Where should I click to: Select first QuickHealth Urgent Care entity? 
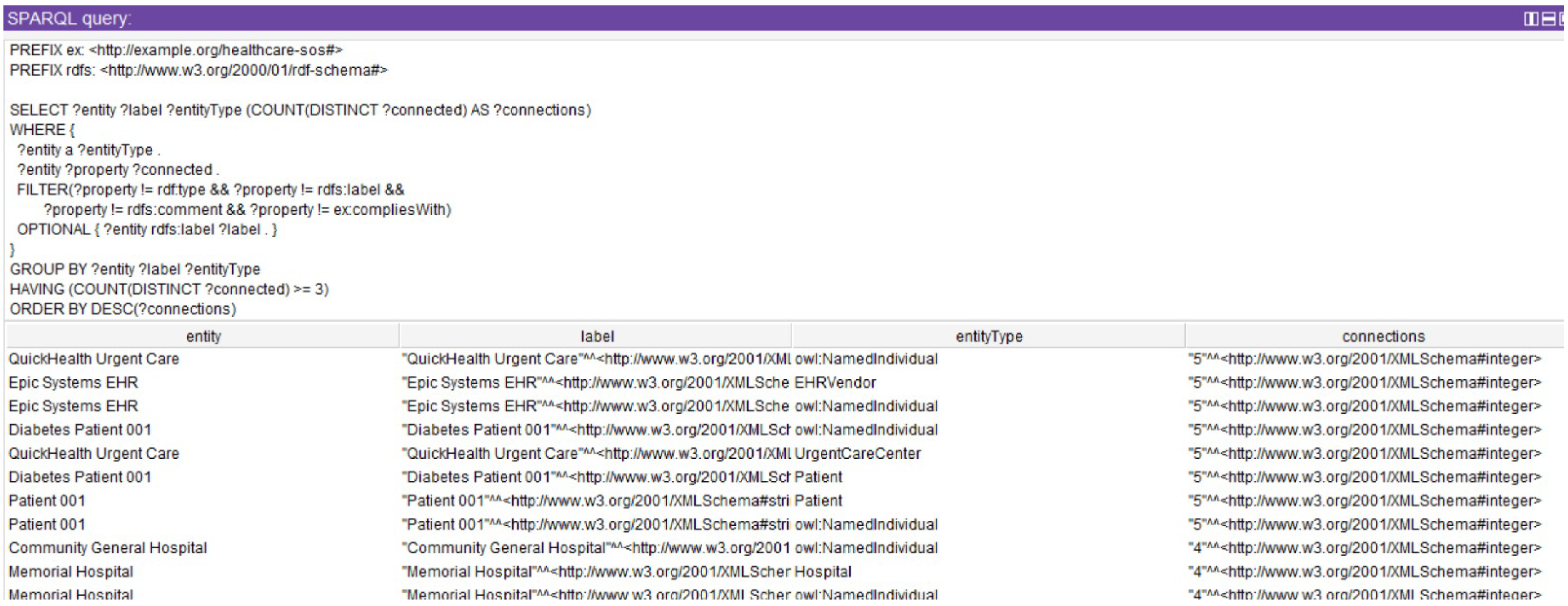click(x=94, y=359)
